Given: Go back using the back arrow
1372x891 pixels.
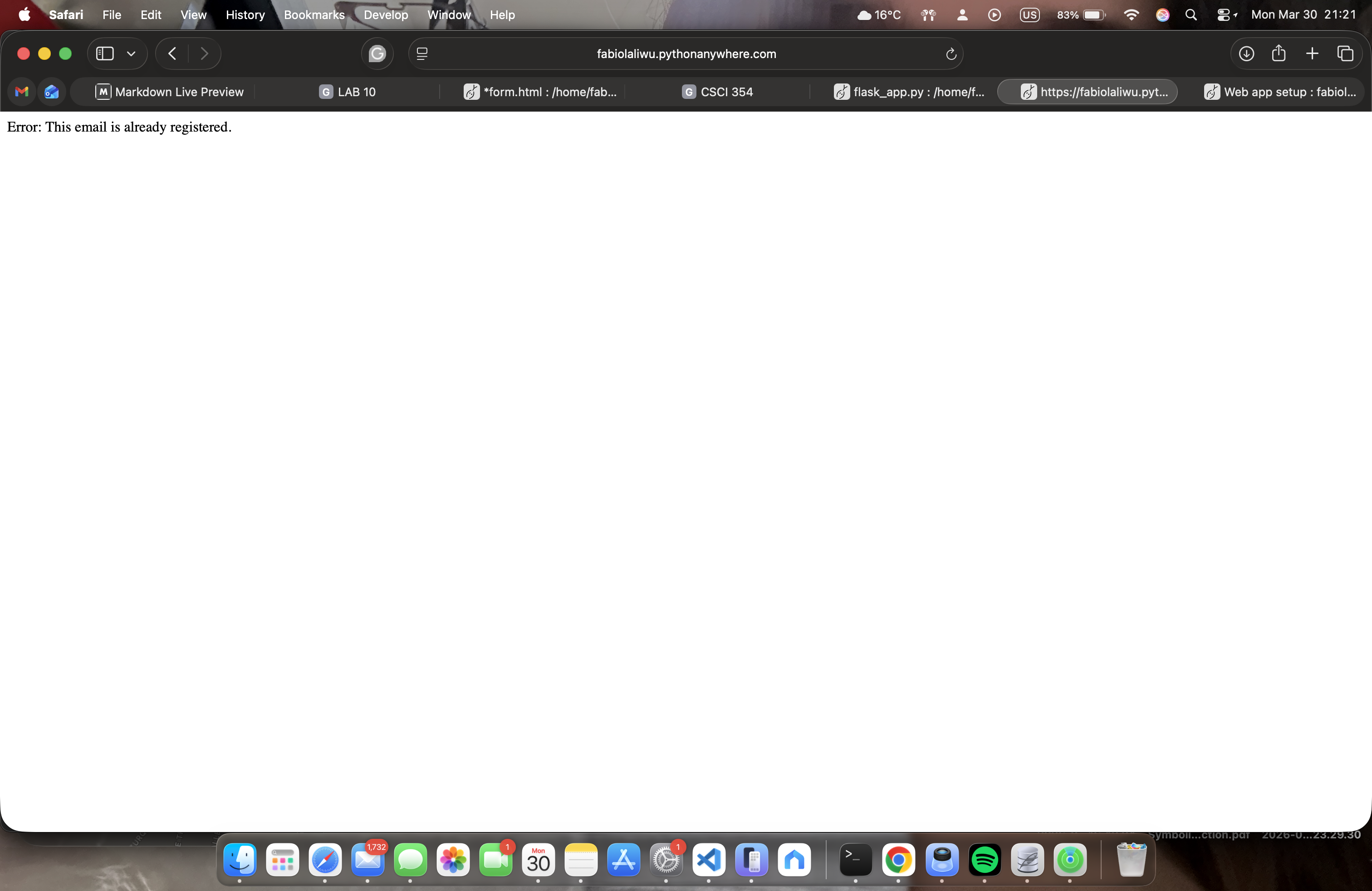Looking at the screenshot, I should [172, 54].
